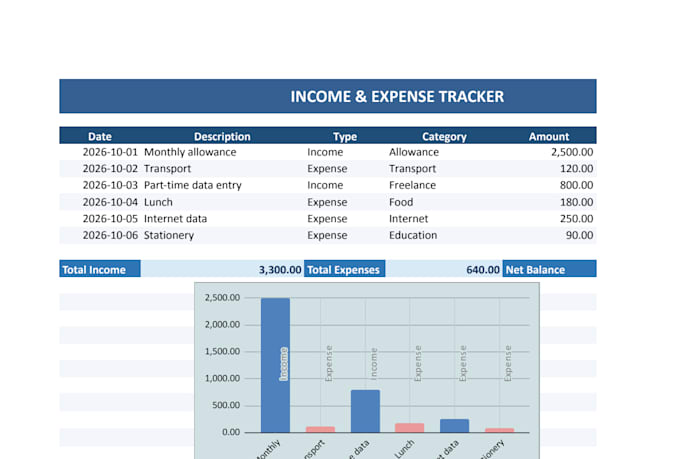
Task: Select the Food category cell
Action: (401, 202)
